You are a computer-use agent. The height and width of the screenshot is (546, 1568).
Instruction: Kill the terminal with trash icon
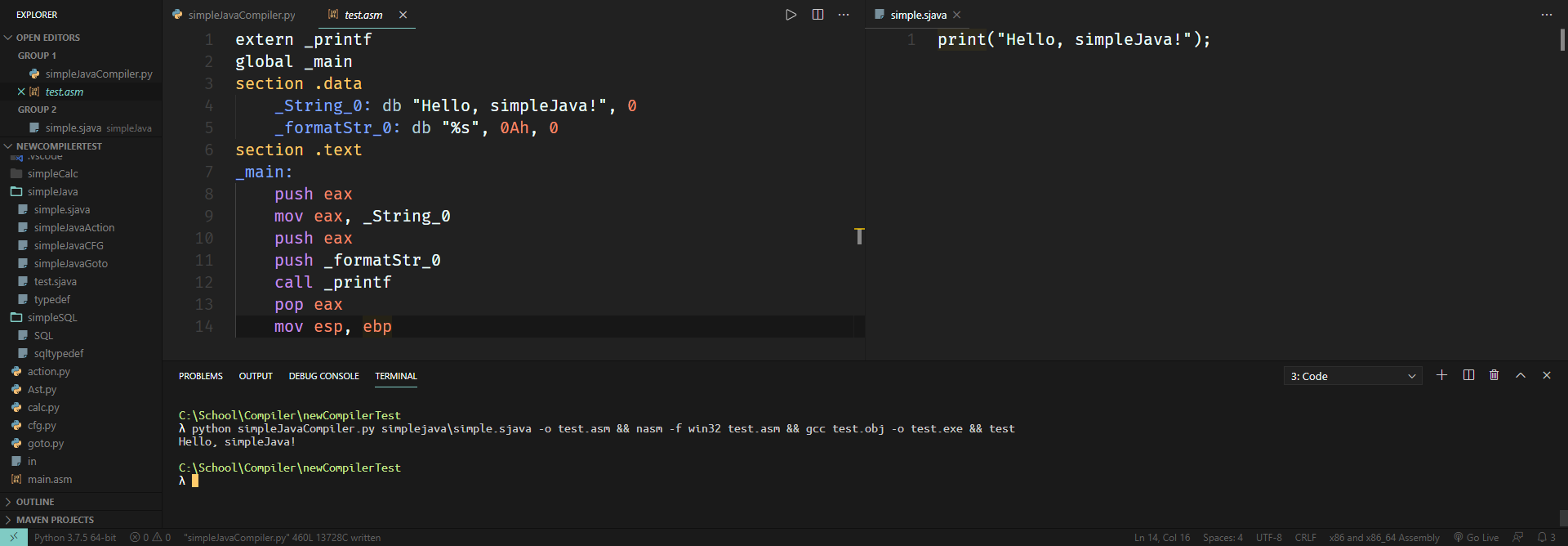1494,375
